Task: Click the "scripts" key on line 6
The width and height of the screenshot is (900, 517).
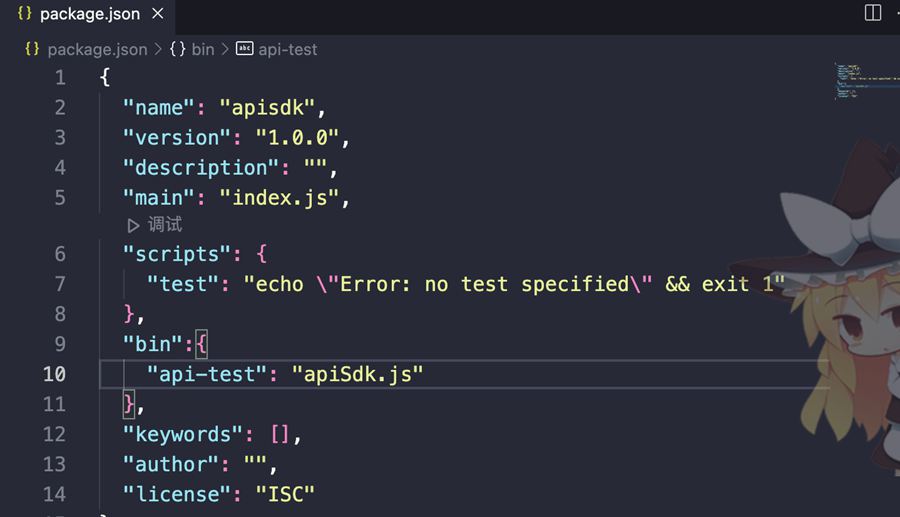Action: coord(170,254)
